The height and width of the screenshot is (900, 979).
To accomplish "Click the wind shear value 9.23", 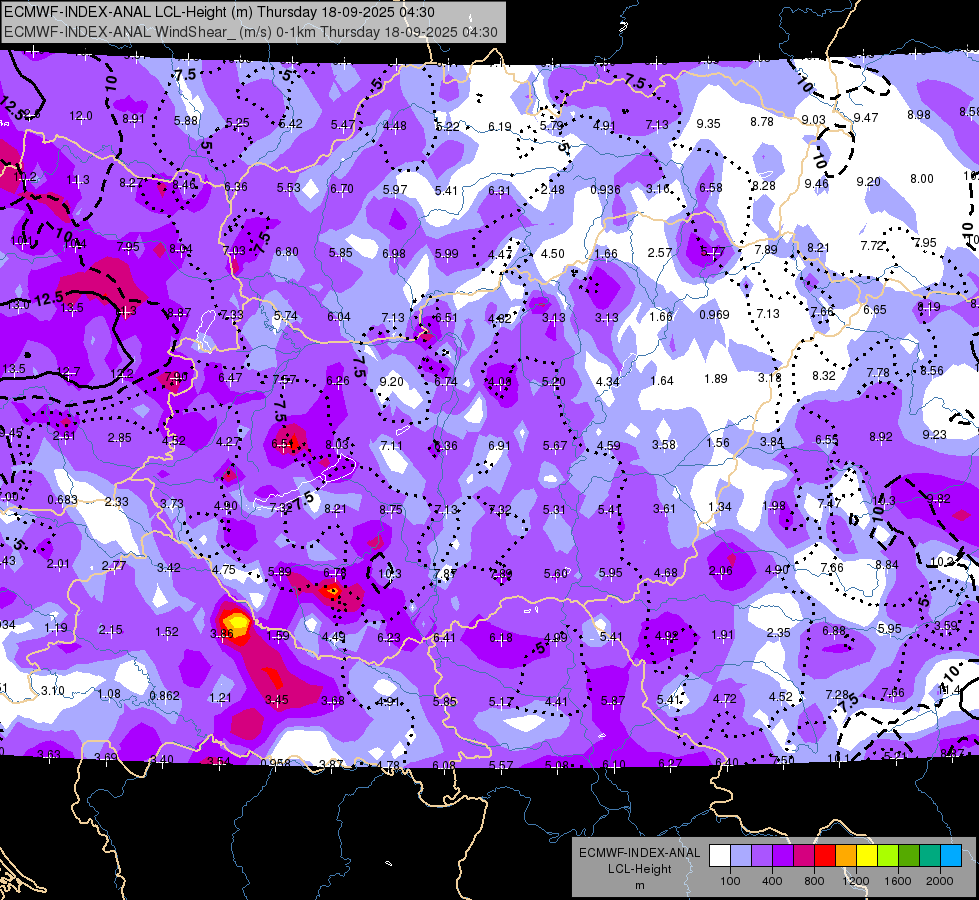I will pos(934,434).
